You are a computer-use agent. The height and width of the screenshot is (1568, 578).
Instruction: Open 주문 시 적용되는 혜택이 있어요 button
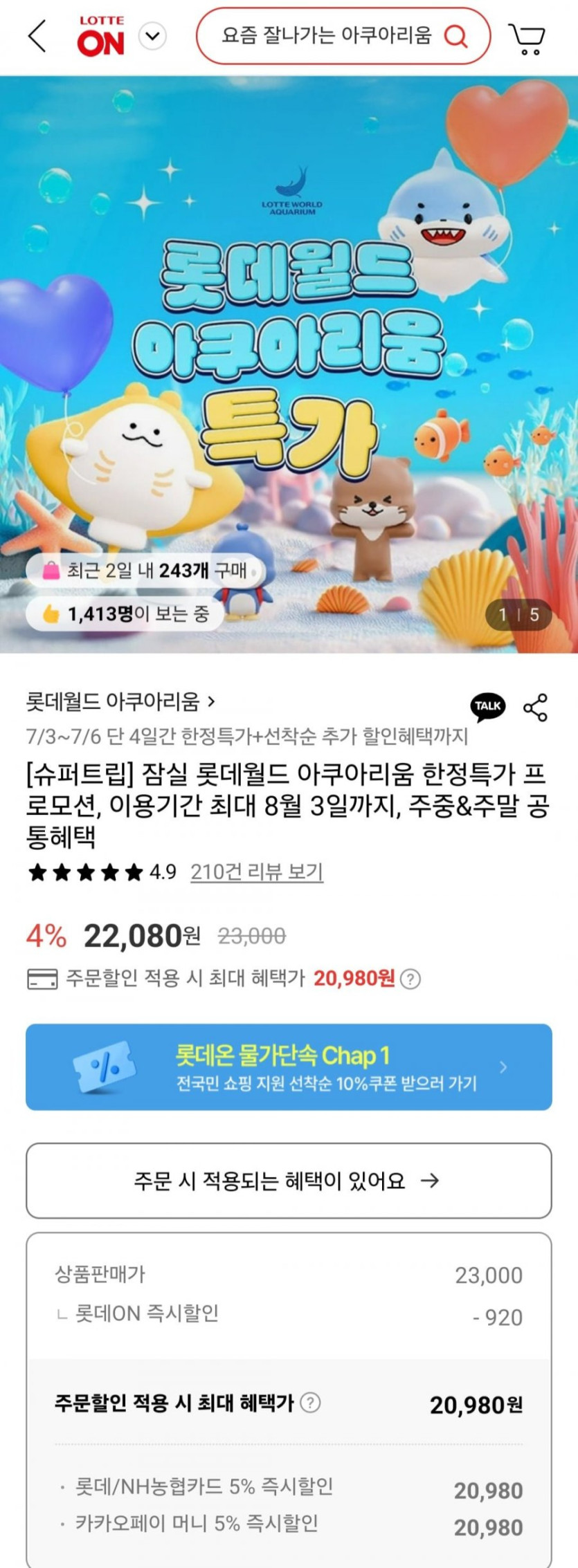click(x=289, y=1181)
